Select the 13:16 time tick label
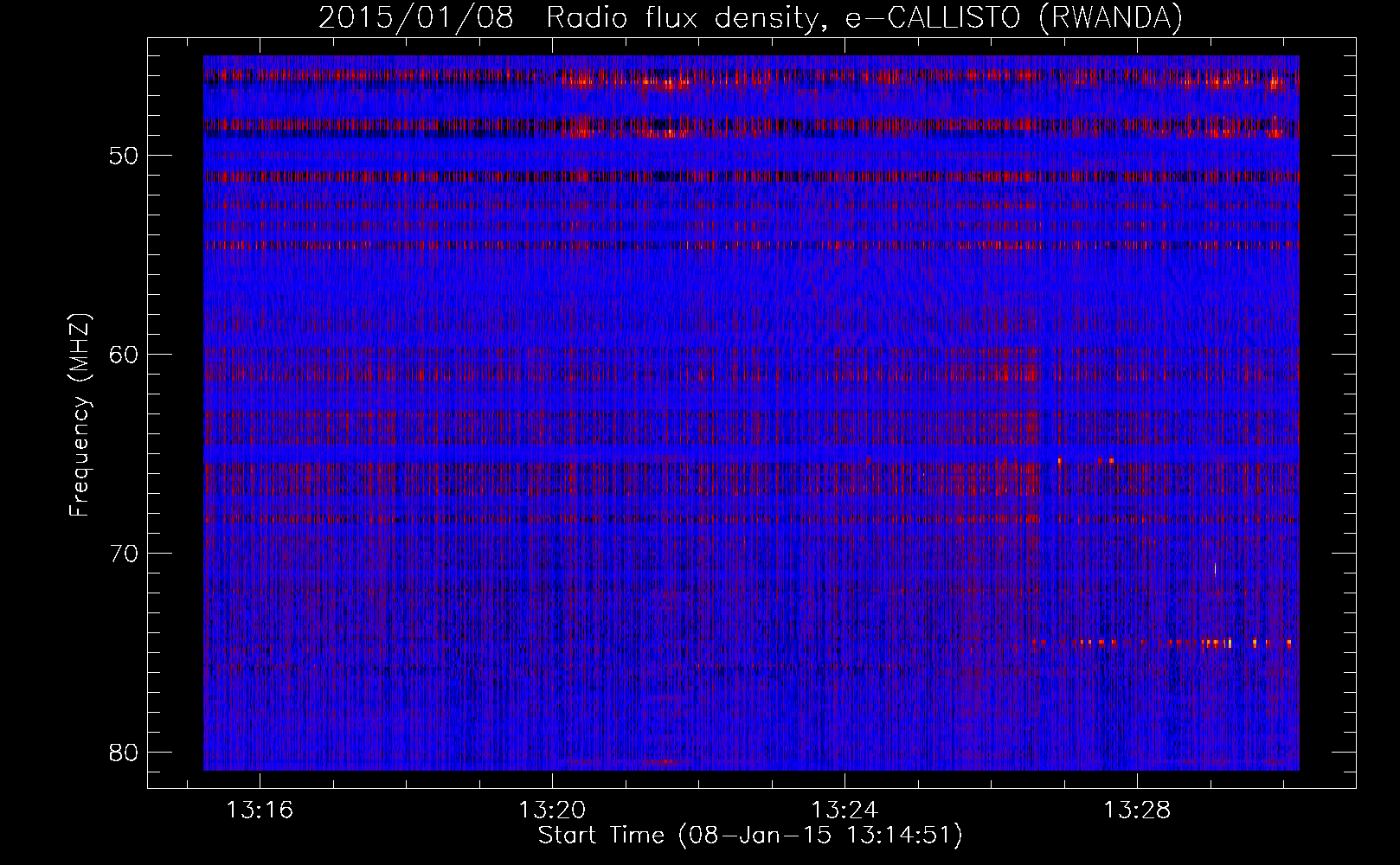1400x865 pixels. pos(260,811)
